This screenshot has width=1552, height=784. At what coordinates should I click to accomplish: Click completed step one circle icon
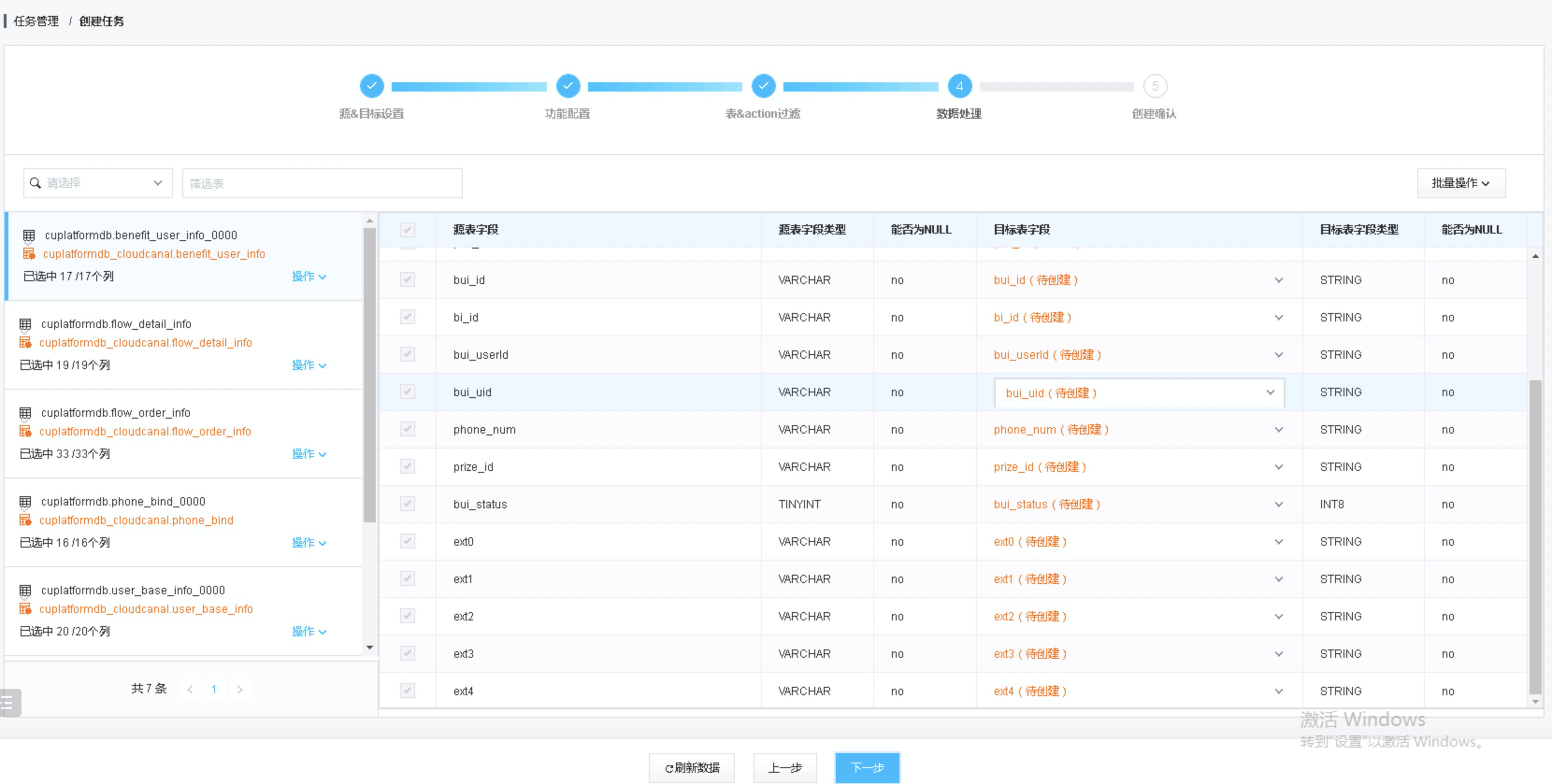(372, 86)
